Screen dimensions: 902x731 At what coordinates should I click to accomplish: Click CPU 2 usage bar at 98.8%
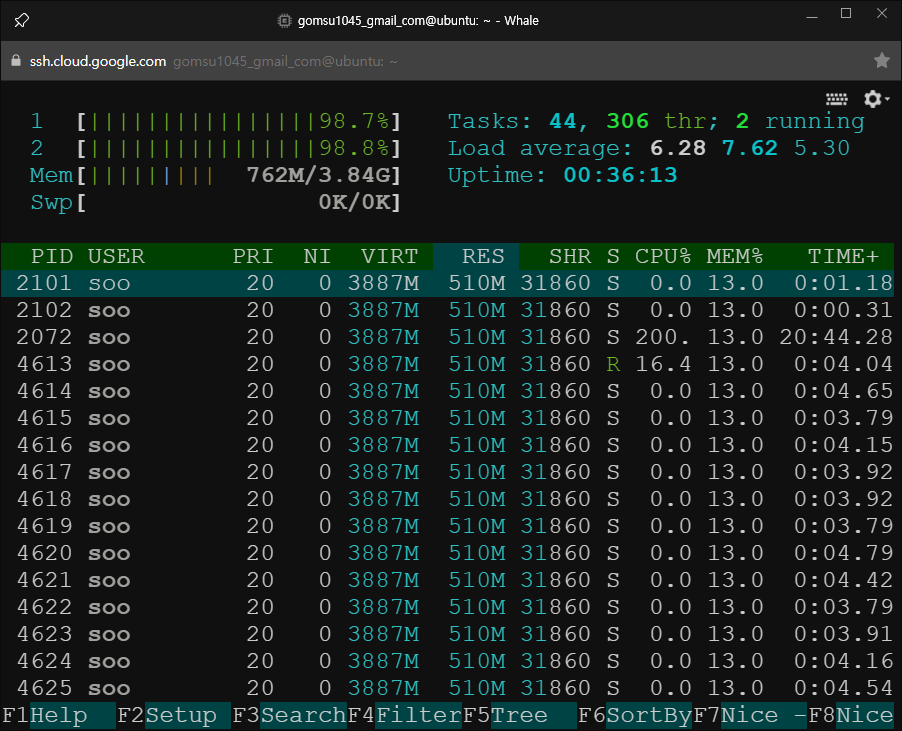coord(239,148)
